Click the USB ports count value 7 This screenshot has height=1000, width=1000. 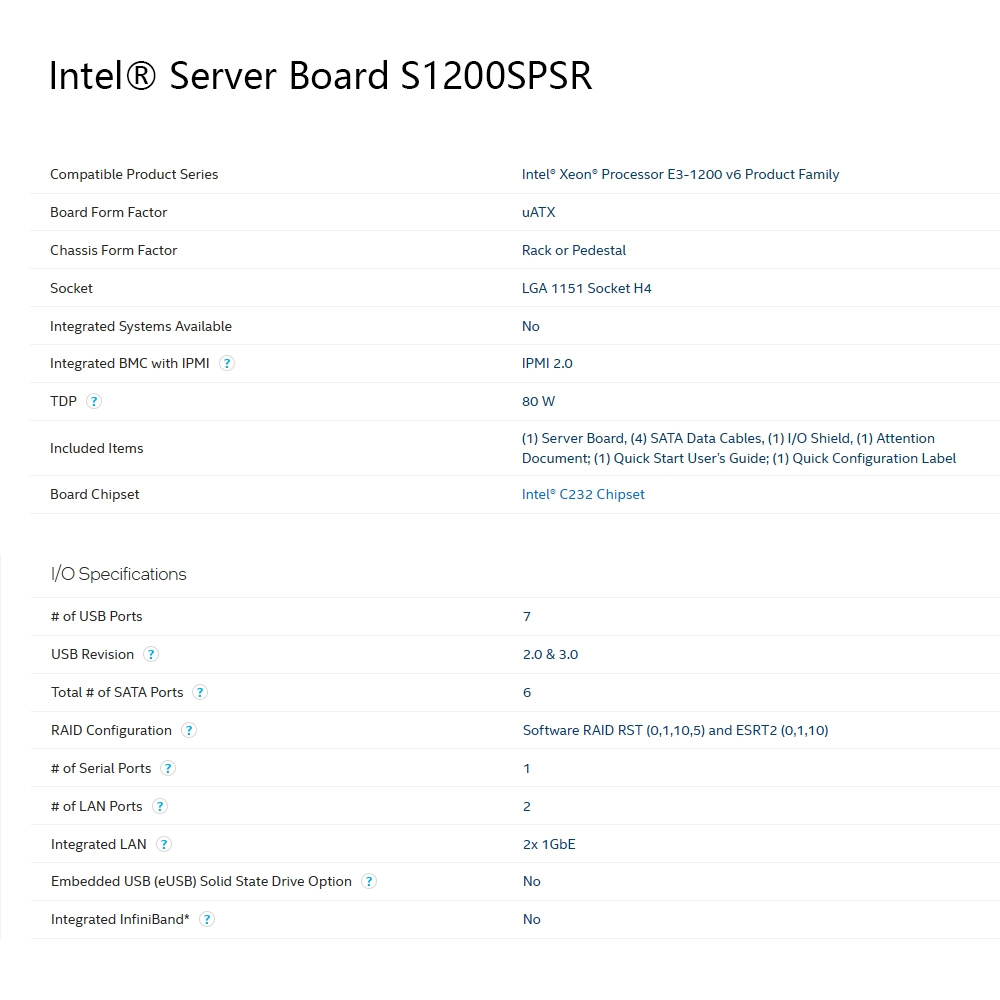(x=527, y=616)
